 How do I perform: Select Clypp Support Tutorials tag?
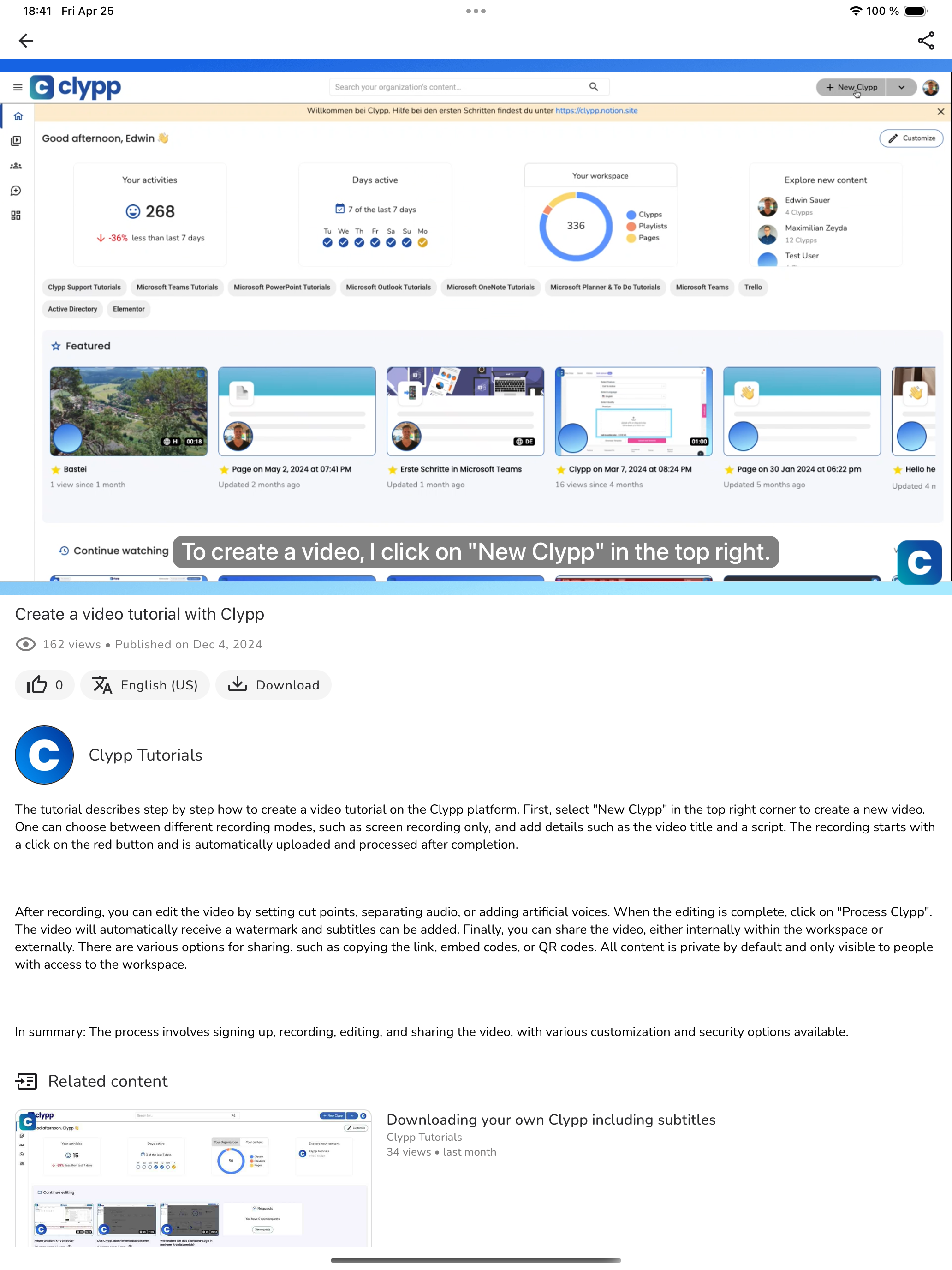[x=84, y=287]
